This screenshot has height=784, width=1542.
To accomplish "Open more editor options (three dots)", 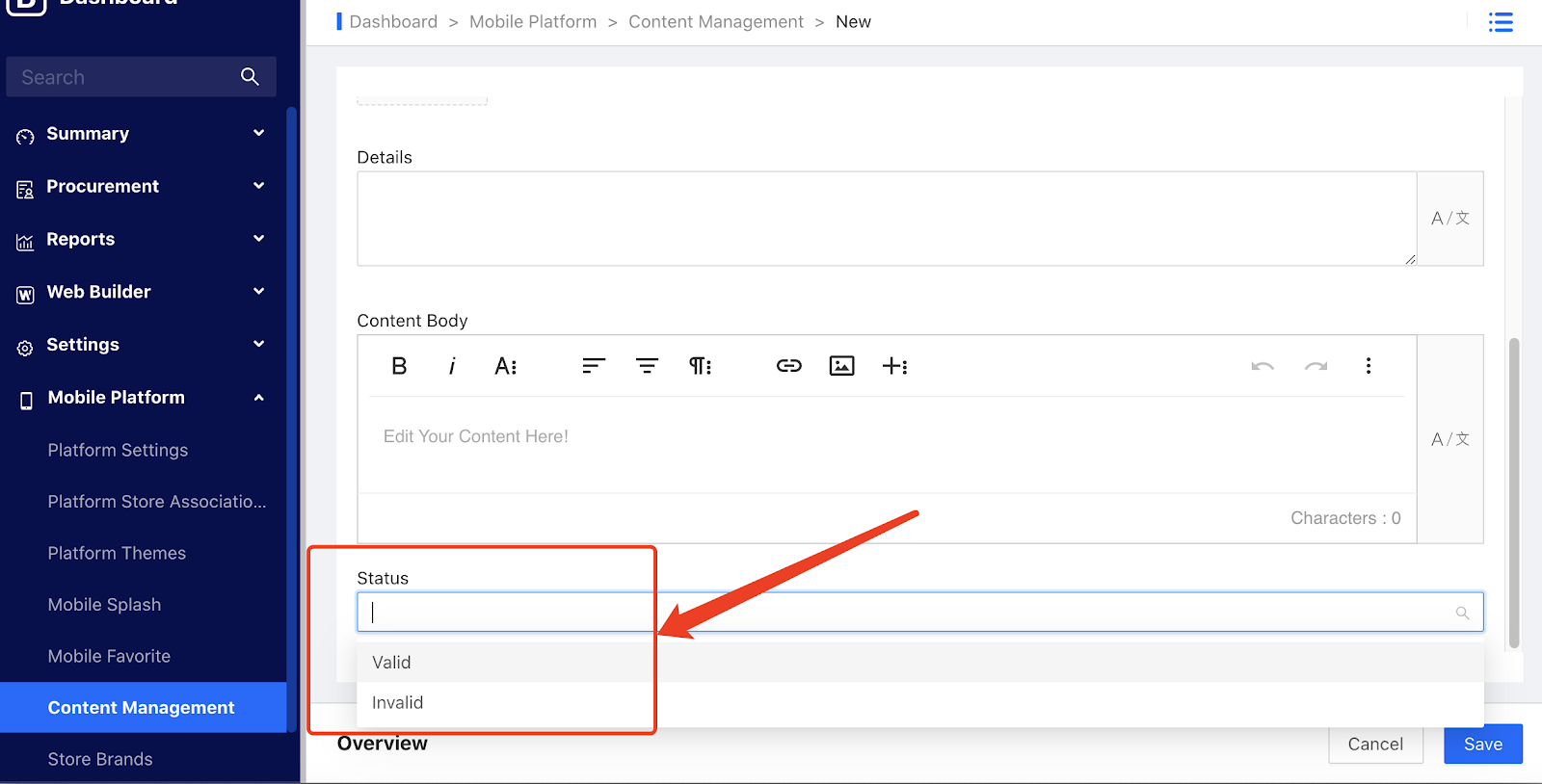I will (1368, 366).
